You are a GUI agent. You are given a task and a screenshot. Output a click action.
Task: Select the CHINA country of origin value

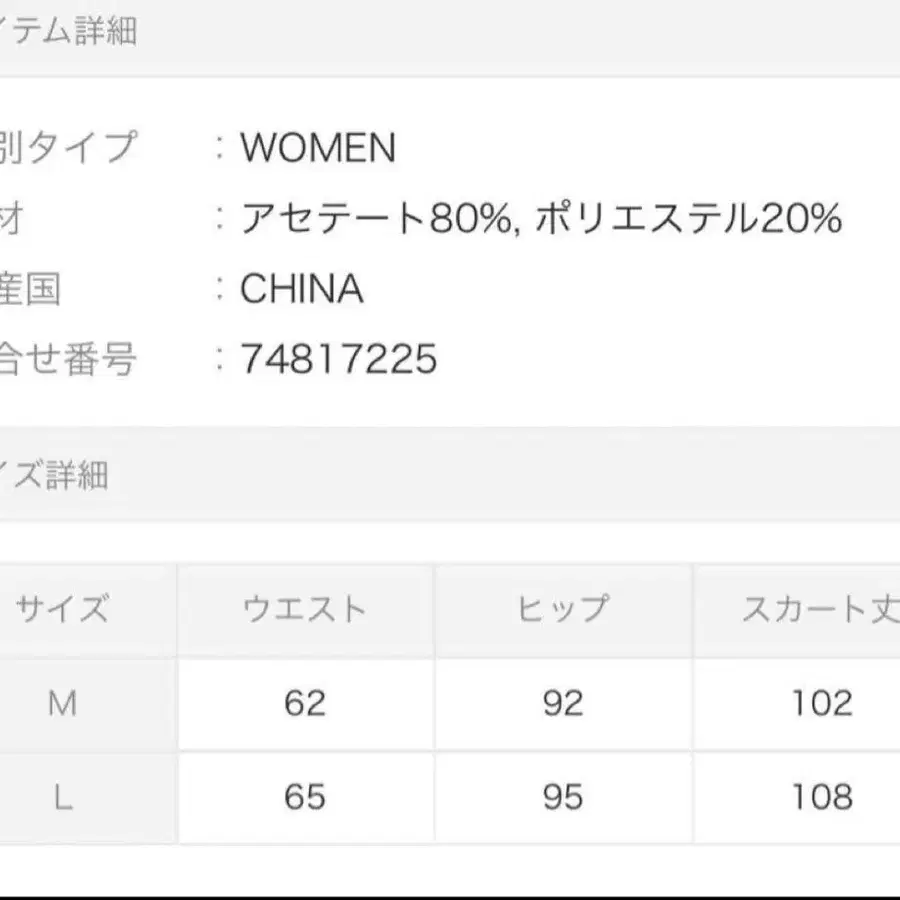click(x=301, y=289)
